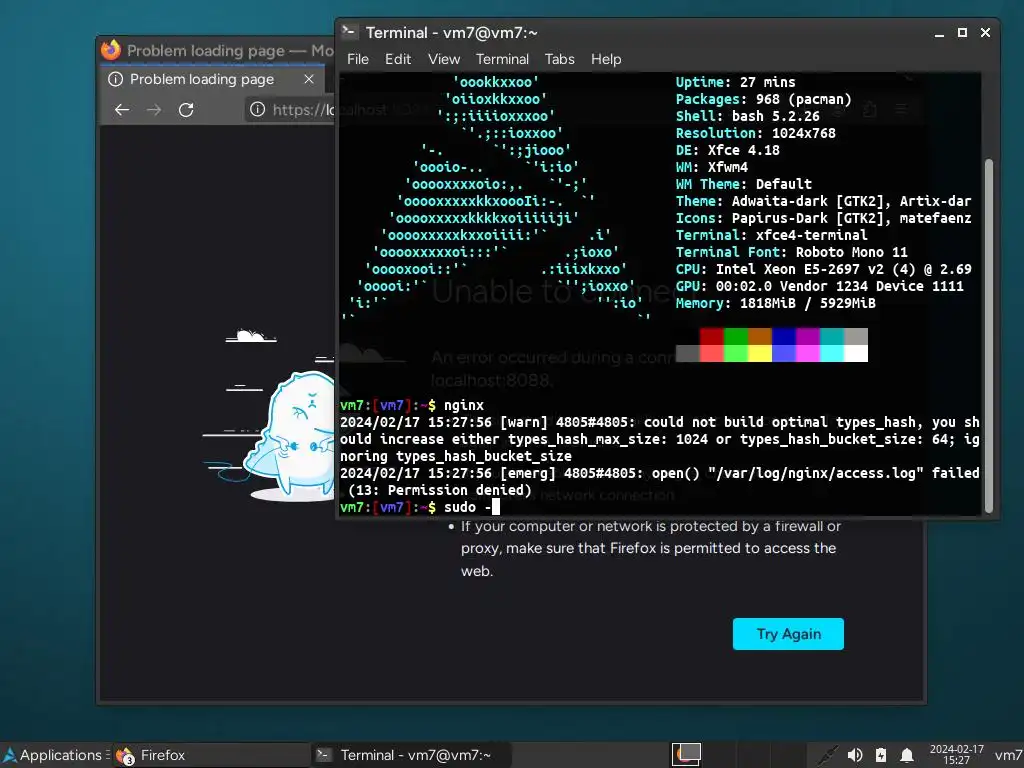Open the notifications bell icon
This screenshot has width=1024, height=768.
click(906, 755)
